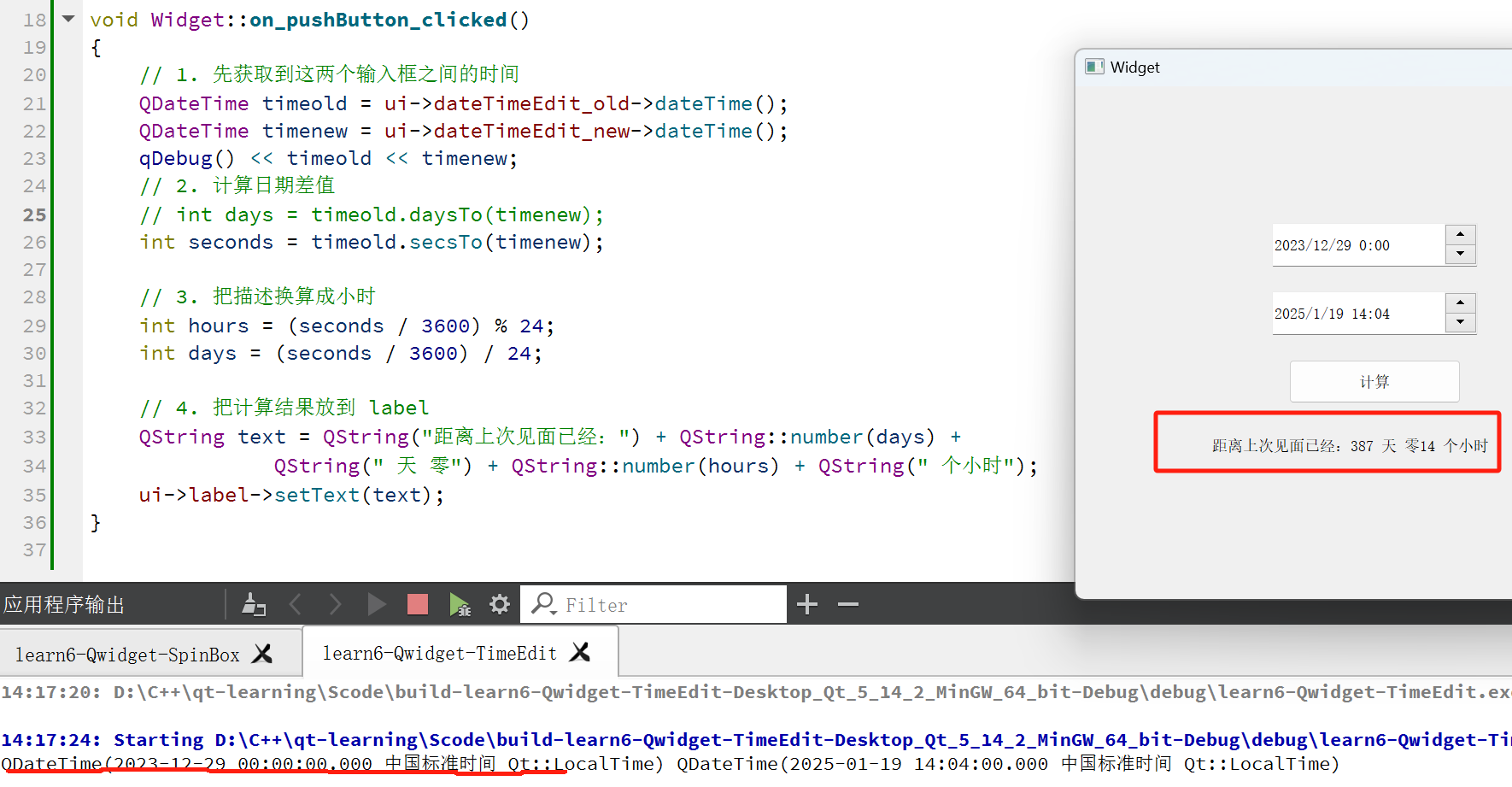Click the filter magnifier icon
Viewport: 1512px width, 787px height.
543,604
